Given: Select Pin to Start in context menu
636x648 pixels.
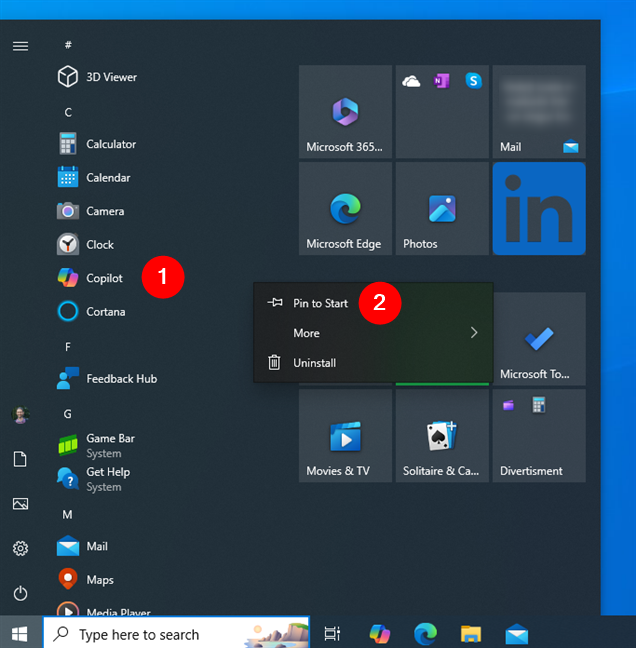Looking at the screenshot, I should (x=320, y=303).
